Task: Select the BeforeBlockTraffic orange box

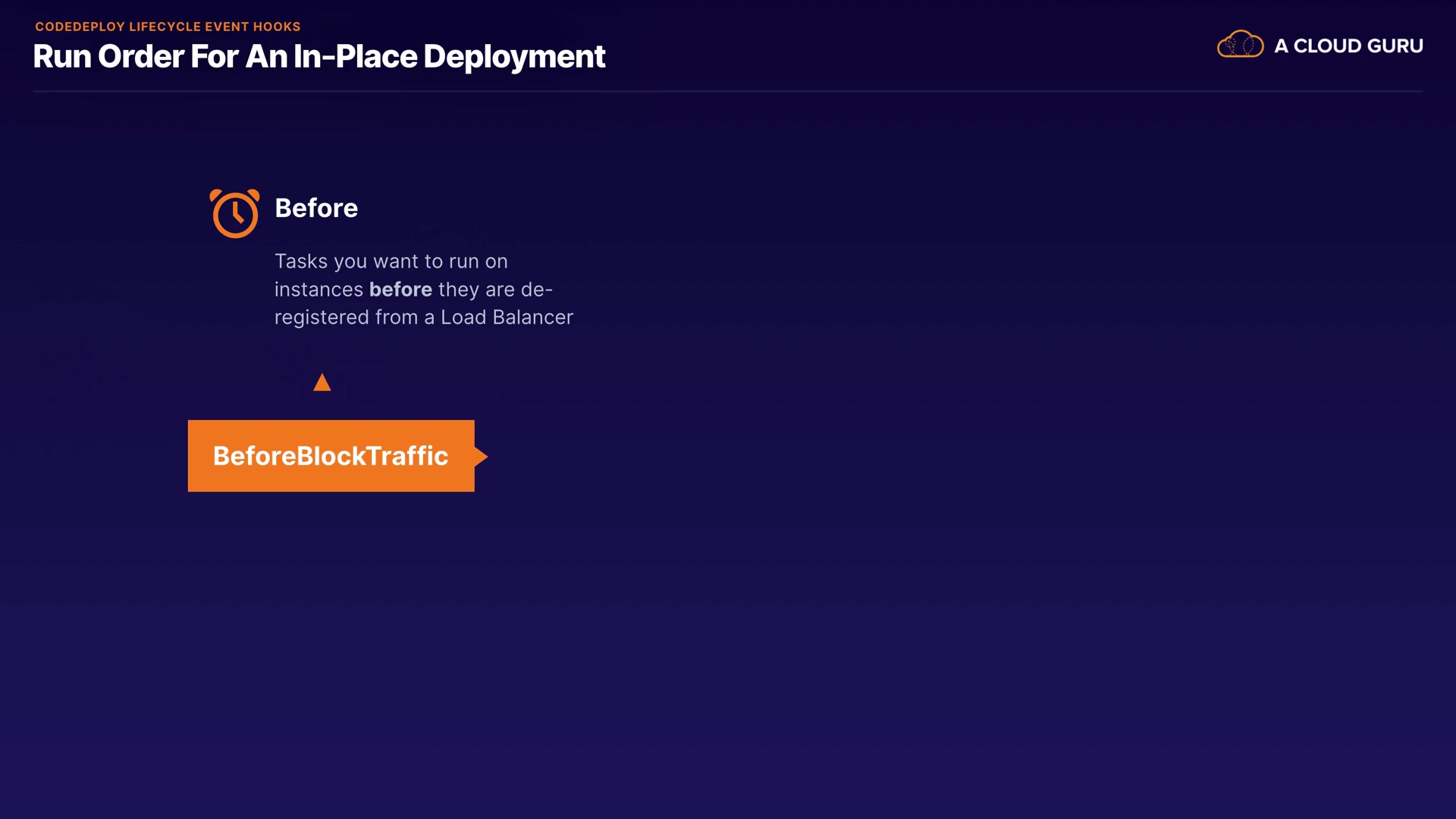Action: coord(331,456)
